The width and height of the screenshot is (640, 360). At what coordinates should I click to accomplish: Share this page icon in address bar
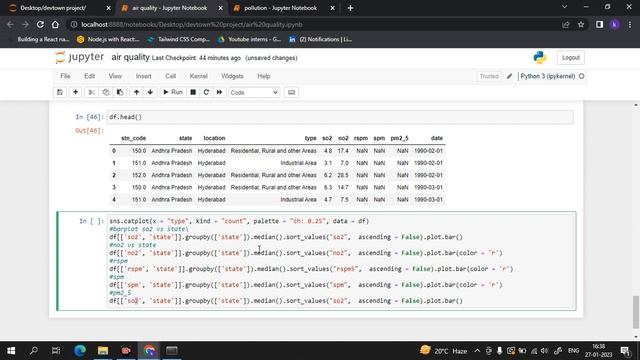pyautogui.click(x=566, y=24)
